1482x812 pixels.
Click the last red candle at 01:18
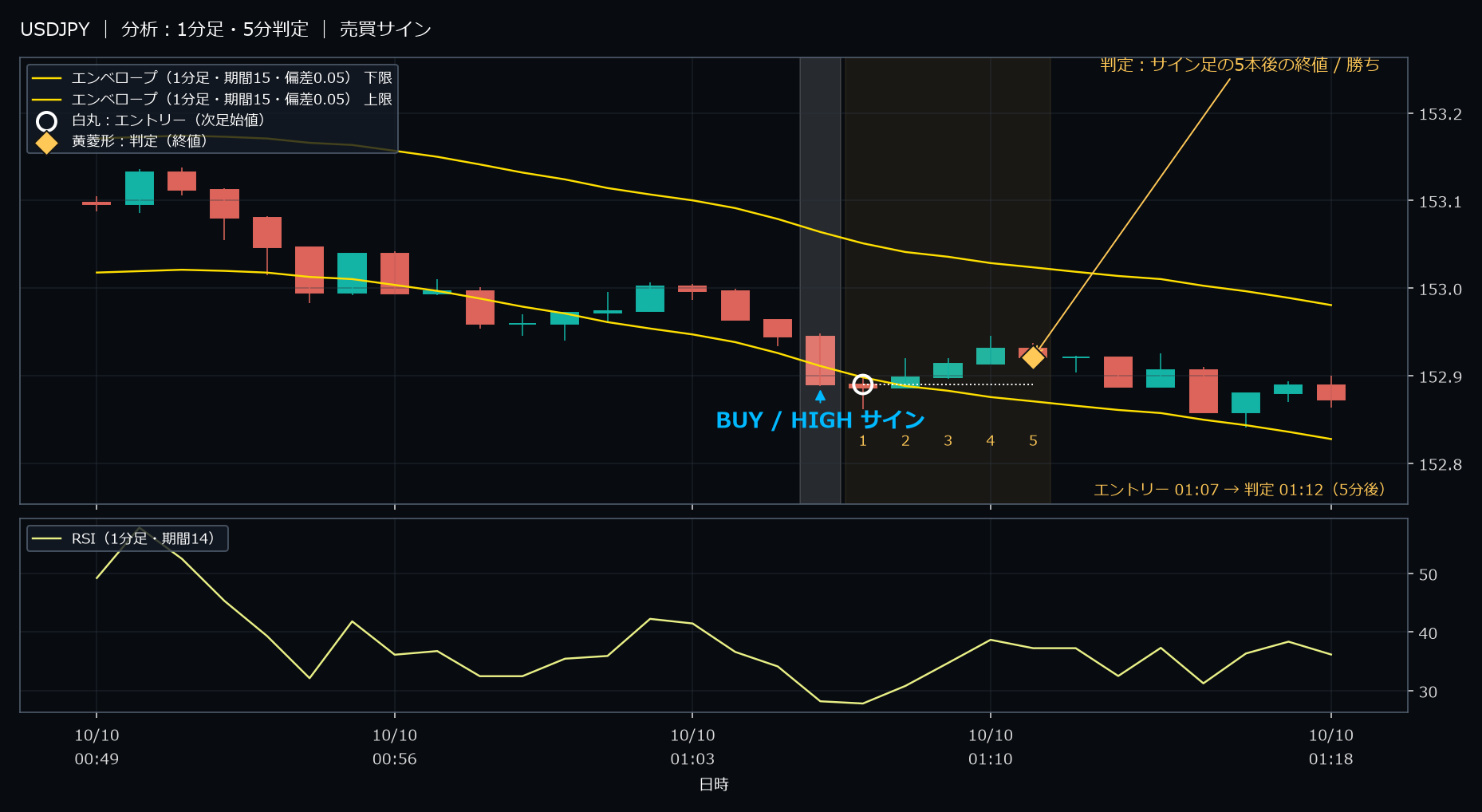(x=1331, y=392)
